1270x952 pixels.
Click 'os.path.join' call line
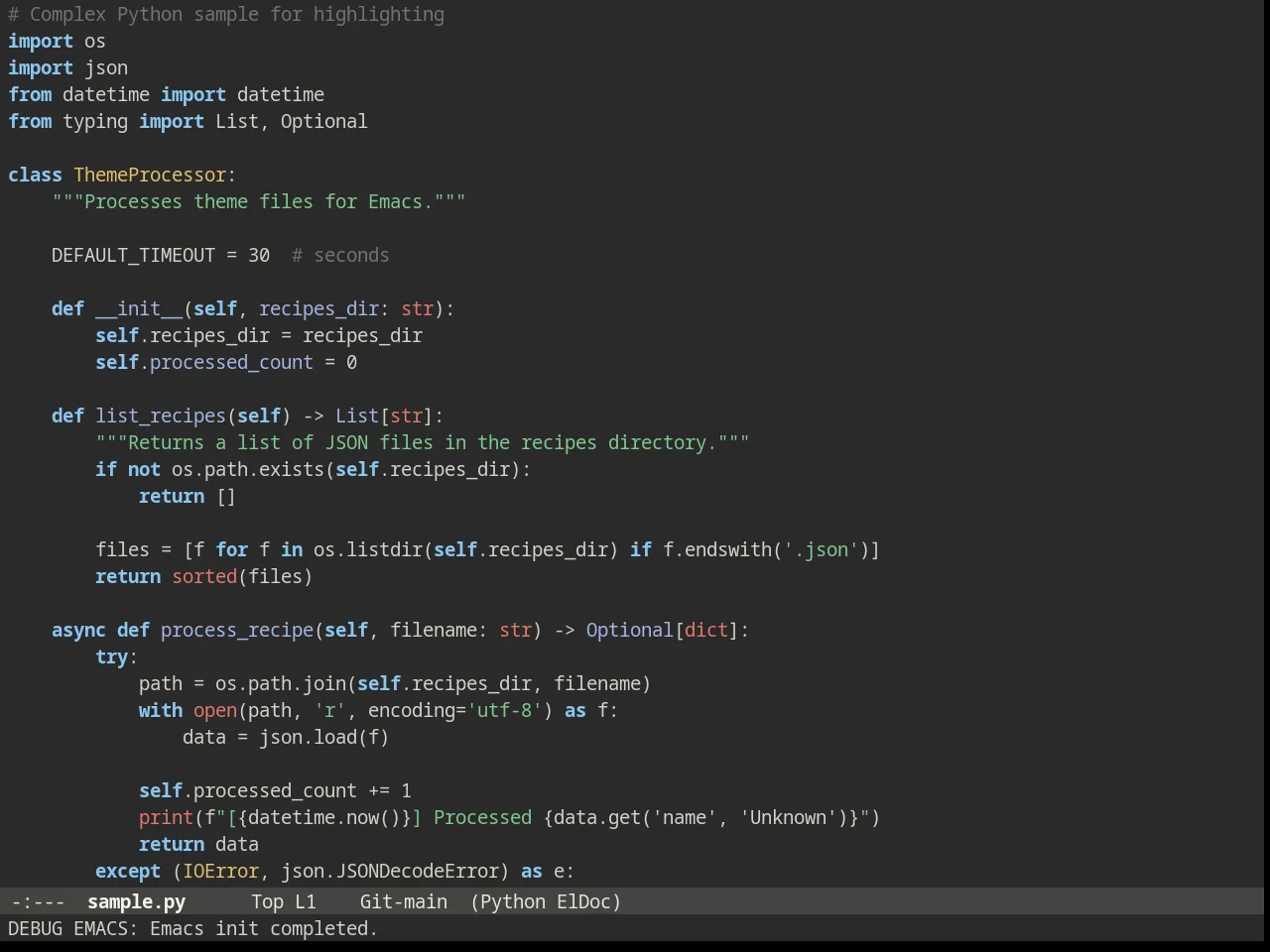coord(395,684)
